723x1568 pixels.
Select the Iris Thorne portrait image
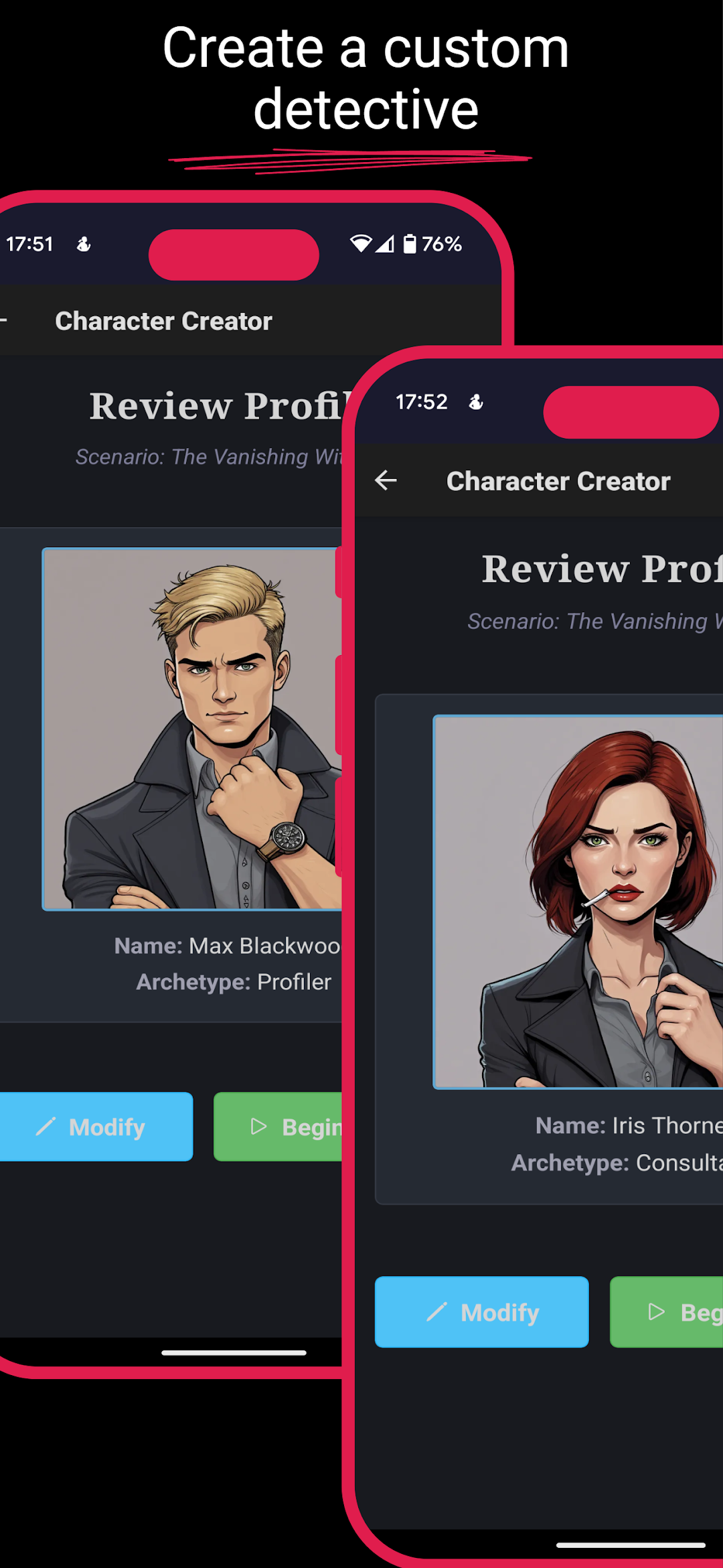(578, 902)
